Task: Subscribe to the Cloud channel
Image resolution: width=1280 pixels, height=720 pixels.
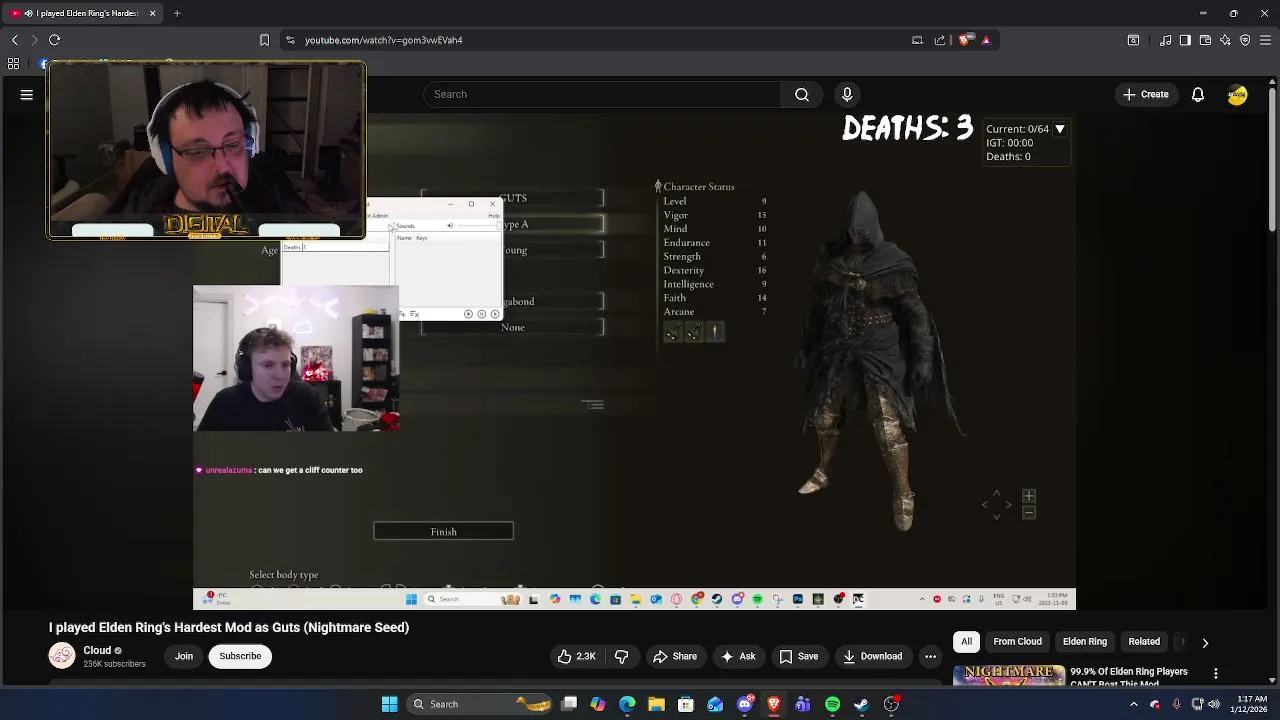Action: (240, 656)
